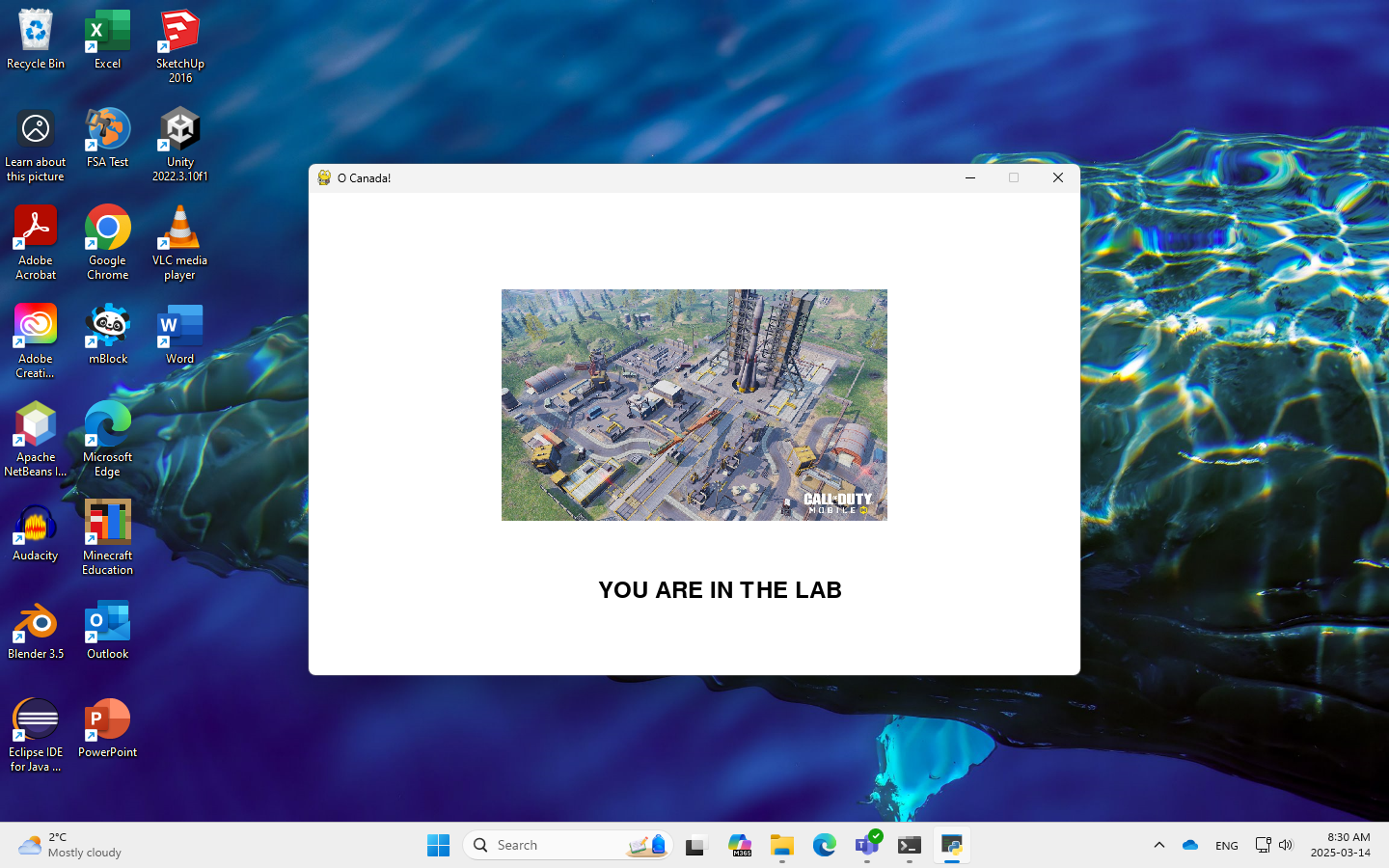Open Edge browser from the taskbar
Image resolution: width=1389 pixels, height=868 pixels.
click(x=825, y=845)
